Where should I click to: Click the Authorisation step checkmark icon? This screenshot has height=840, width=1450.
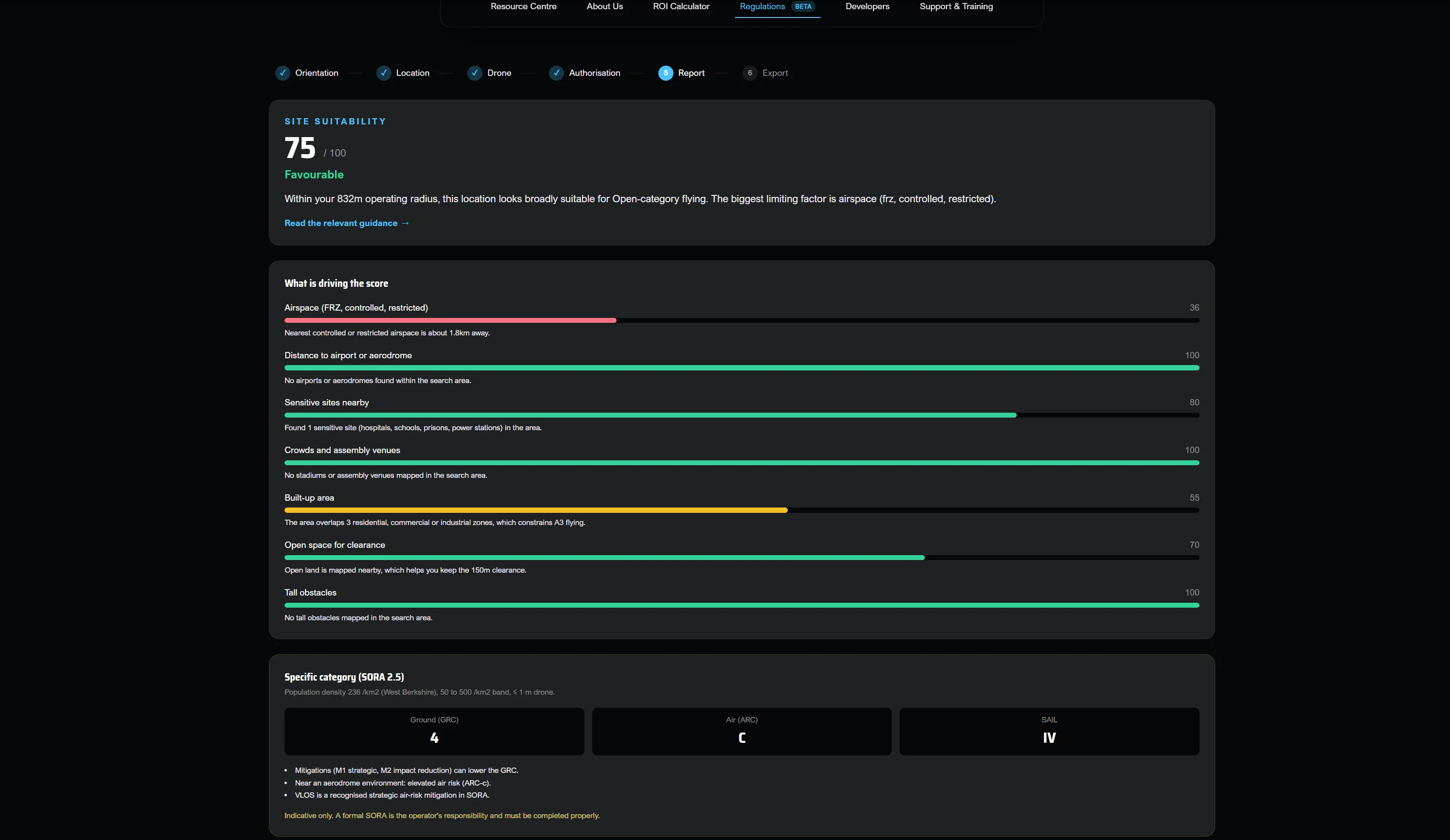pyautogui.click(x=556, y=73)
